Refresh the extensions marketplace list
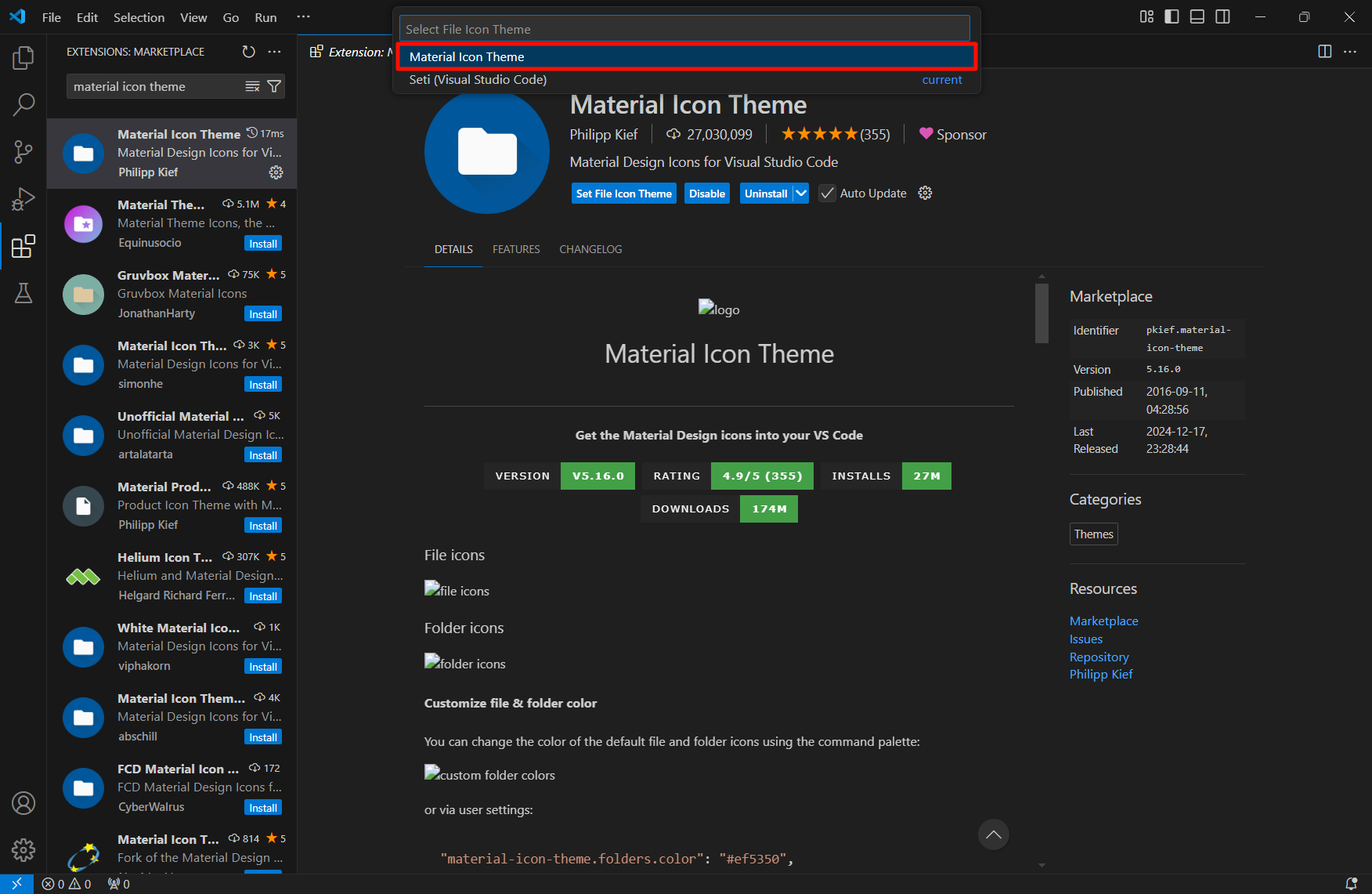The image size is (1372, 894). pos(249,52)
